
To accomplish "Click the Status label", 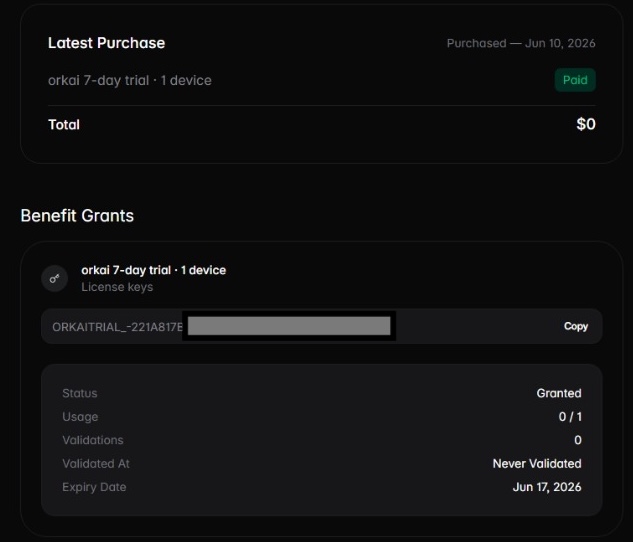I will (80, 393).
